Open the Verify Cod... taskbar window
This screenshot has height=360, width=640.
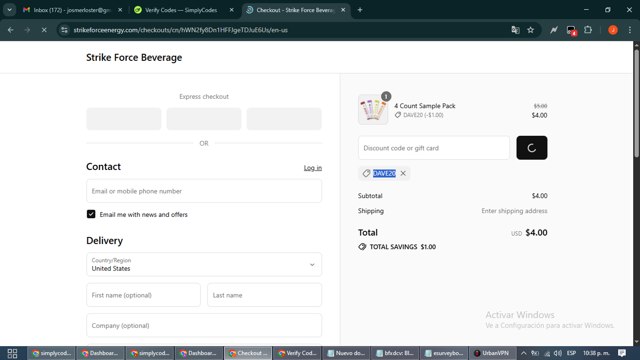pyautogui.click(x=298, y=353)
